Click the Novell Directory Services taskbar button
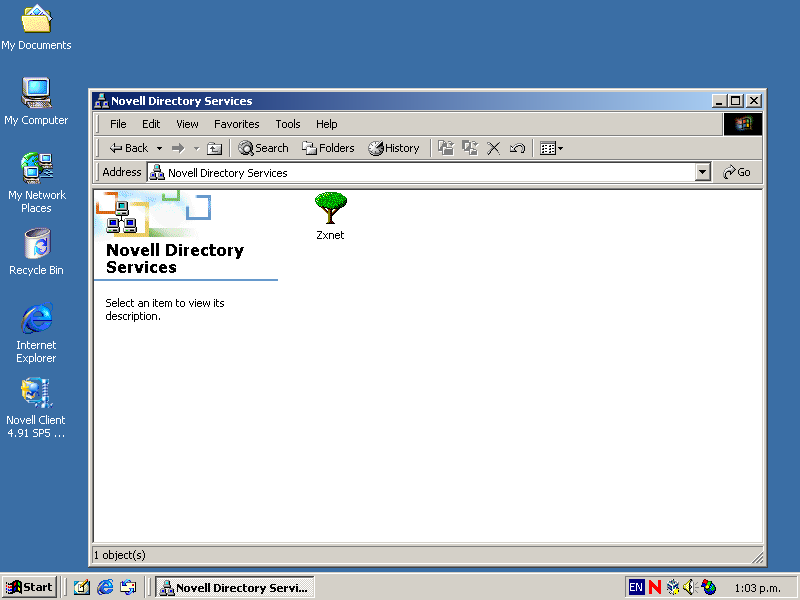Image resolution: width=800 pixels, height=600 pixels. (x=235, y=587)
